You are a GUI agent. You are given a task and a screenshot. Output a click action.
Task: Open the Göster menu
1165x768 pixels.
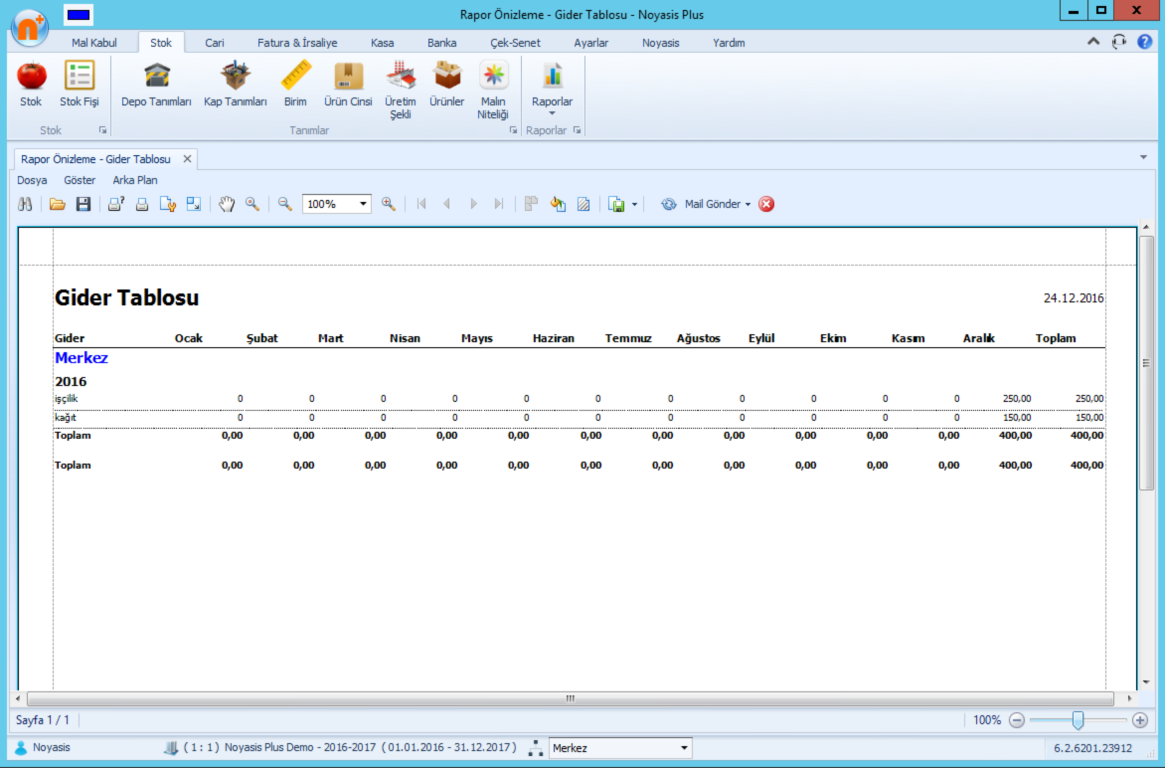(79, 180)
